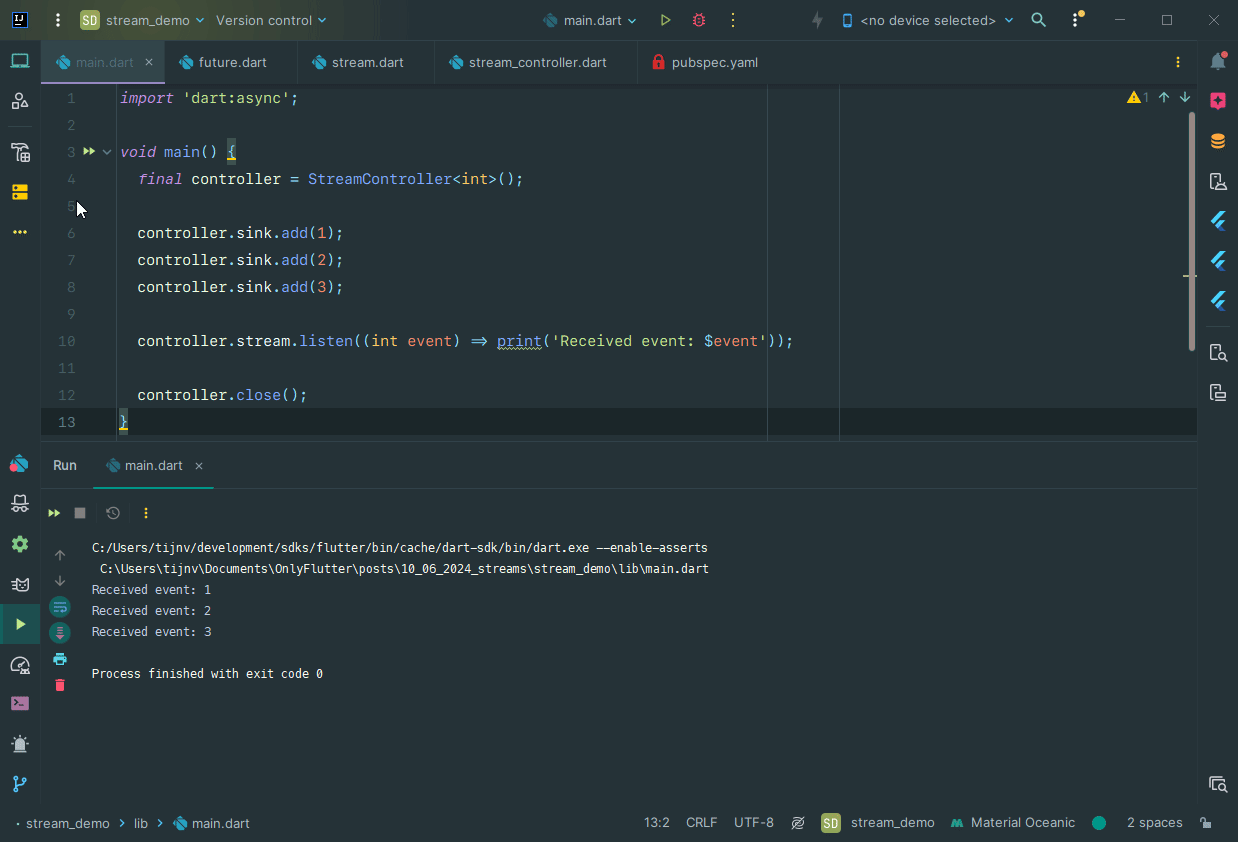Screen dimensions: 1238x842
Task: Open the main.dart run configuration dropdown
Action: pos(589,19)
